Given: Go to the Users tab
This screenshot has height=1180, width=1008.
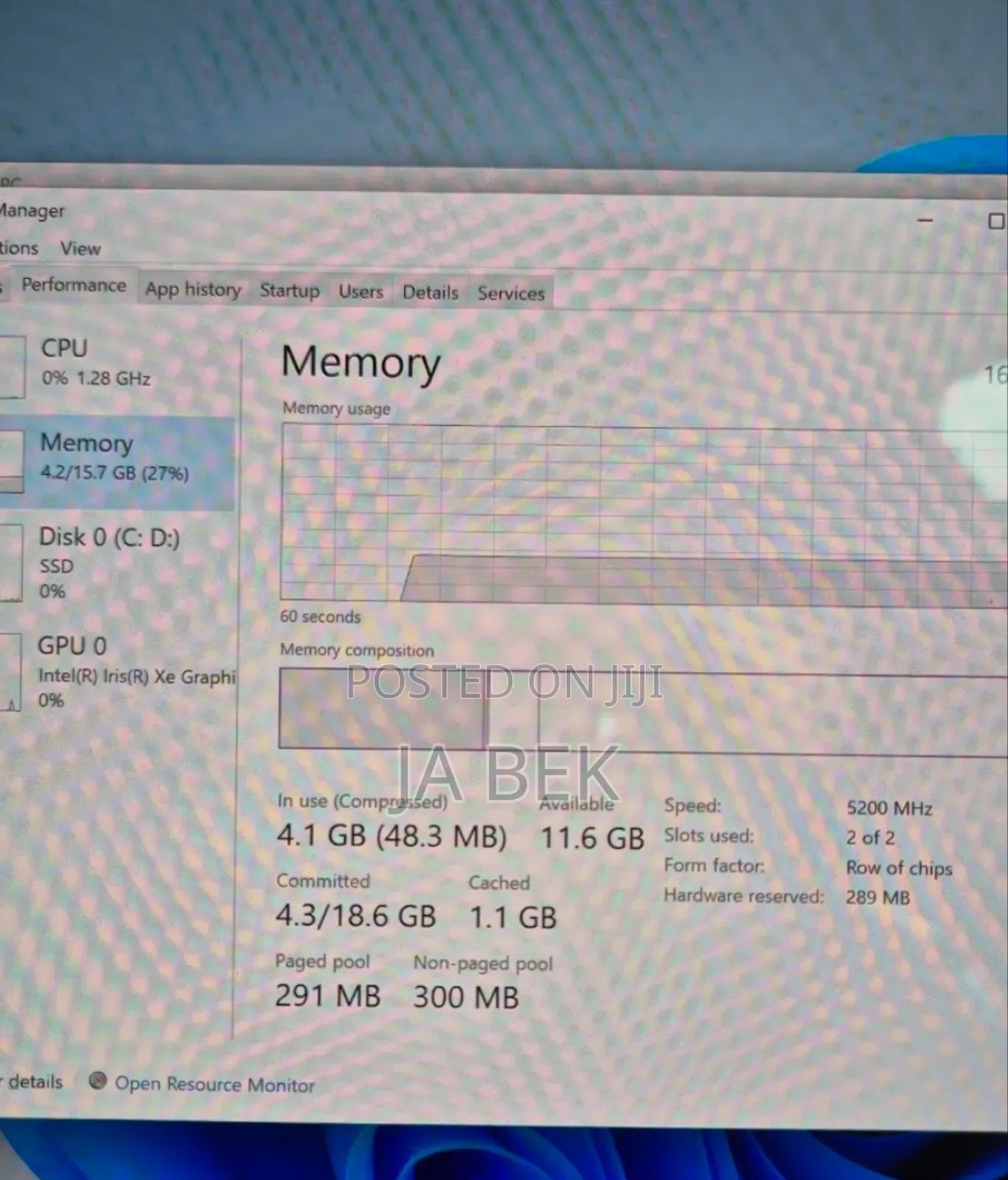Looking at the screenshot, I should tap(361, 291).
